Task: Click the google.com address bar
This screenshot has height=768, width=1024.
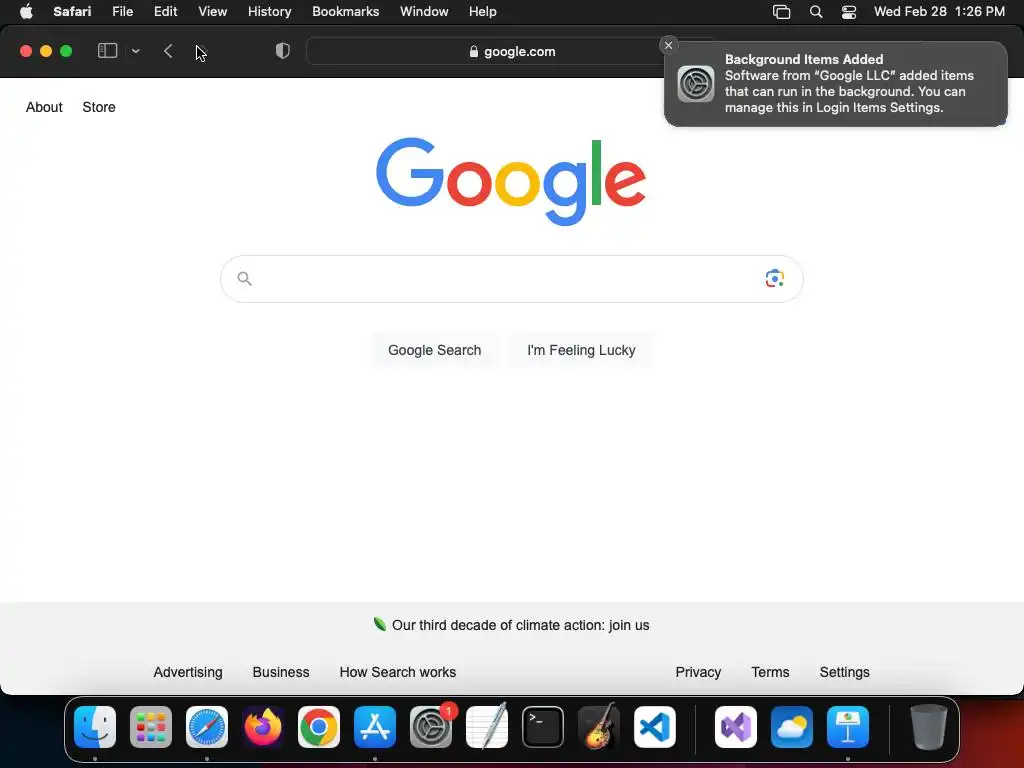Action: (512, 52)
